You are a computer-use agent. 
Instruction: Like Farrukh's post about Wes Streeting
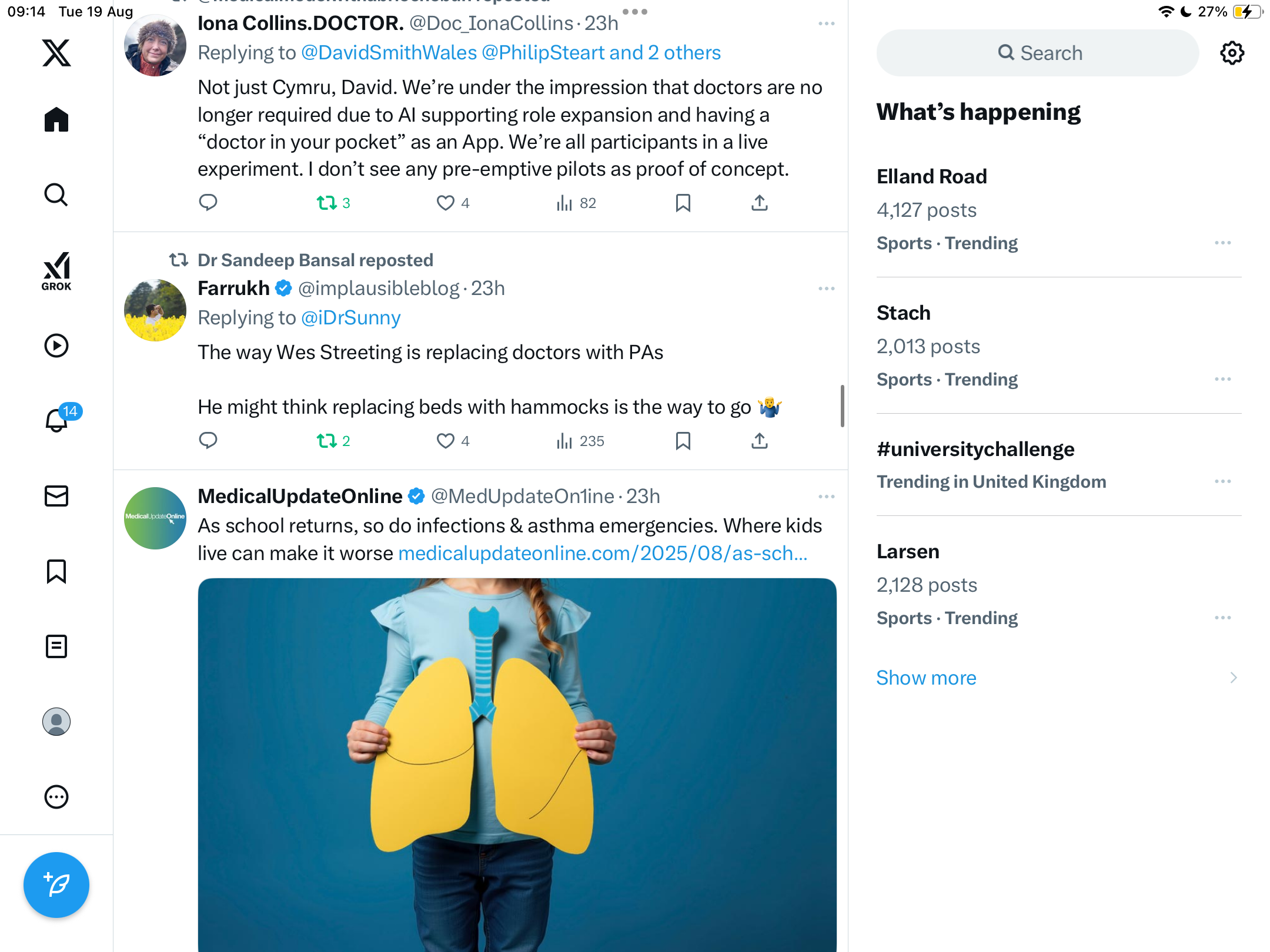446,441
